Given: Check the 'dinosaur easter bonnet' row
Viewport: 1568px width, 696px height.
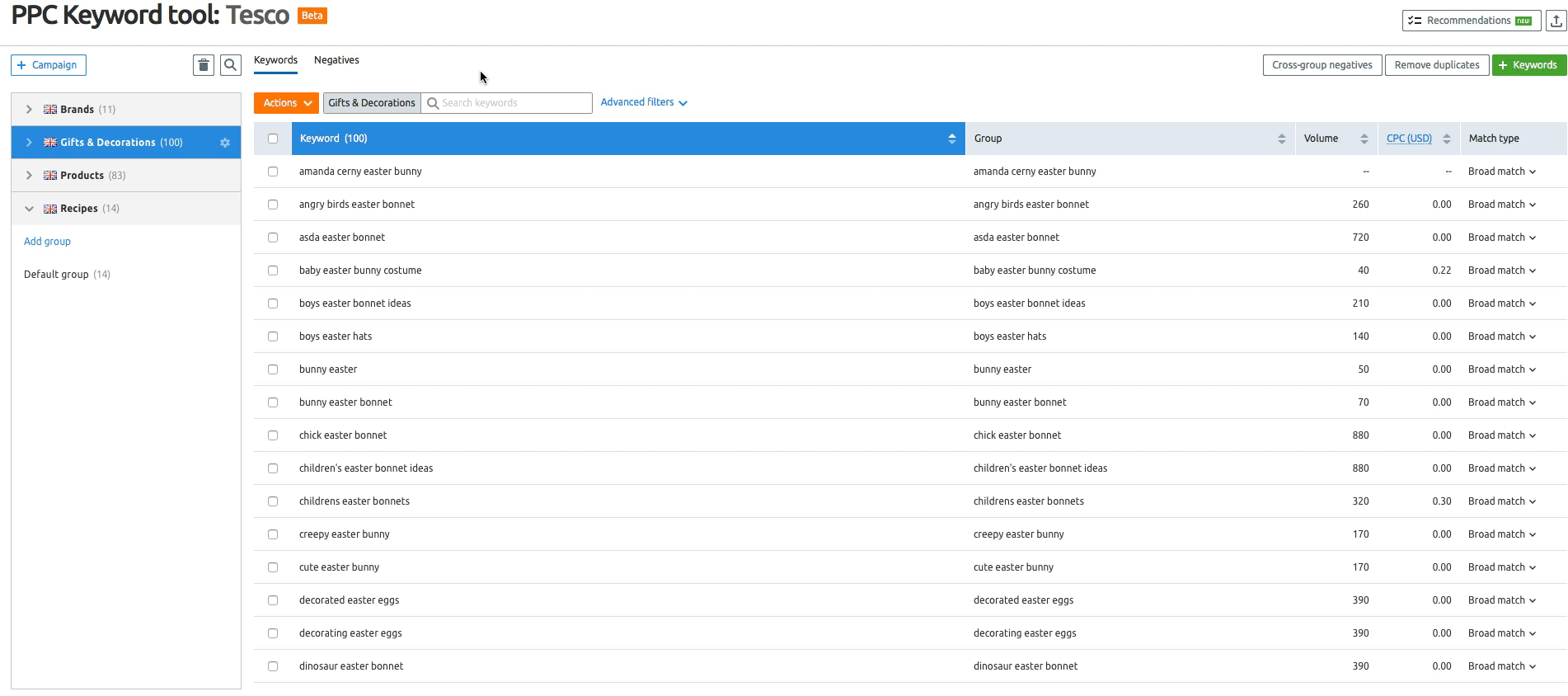Looking at the screenshot, I should pyautogui.click(x=273, y=666).
